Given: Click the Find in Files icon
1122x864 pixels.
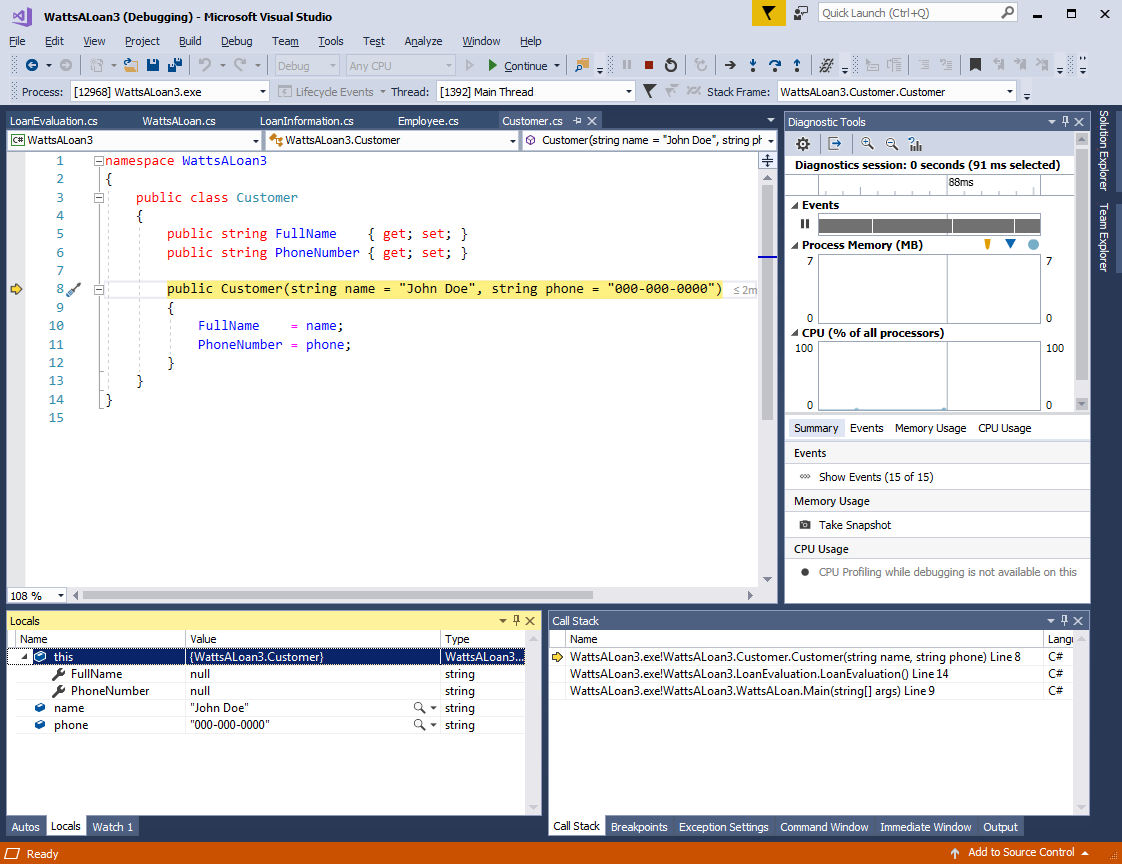Looking at the screenshot, I should click(x=582, y=65).
